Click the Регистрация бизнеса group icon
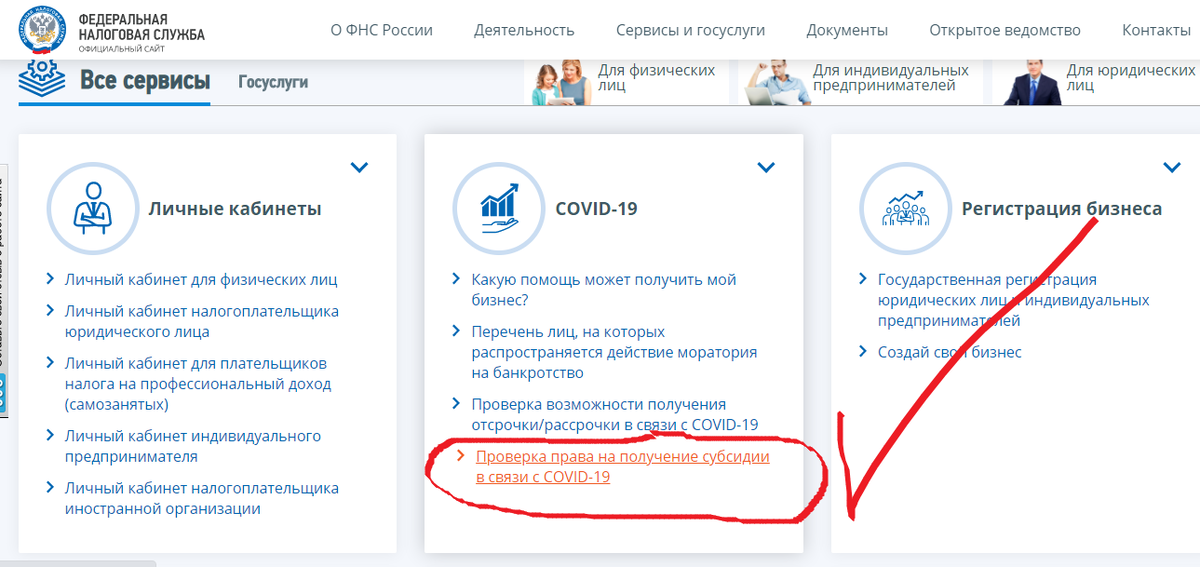Screen dimensions: 1200x567 click(904, 208)
